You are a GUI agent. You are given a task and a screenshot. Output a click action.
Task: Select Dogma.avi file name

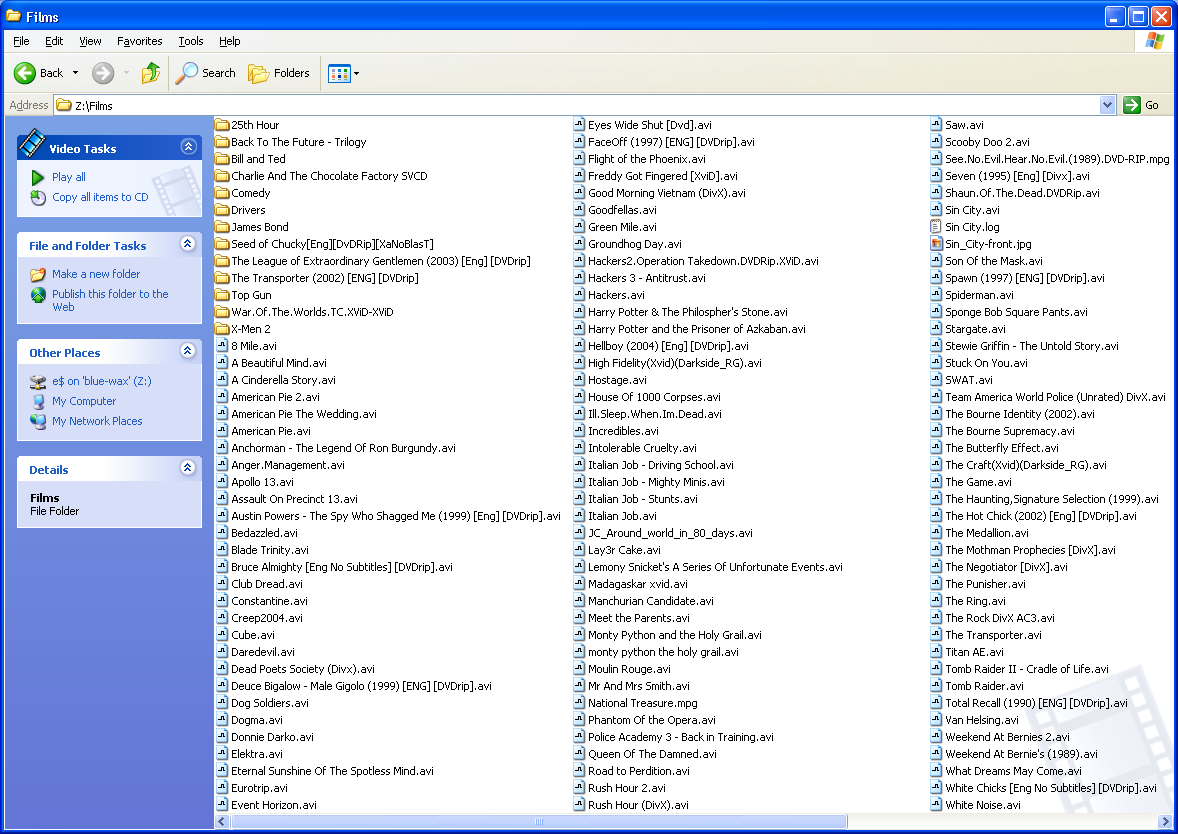(257, 720)
